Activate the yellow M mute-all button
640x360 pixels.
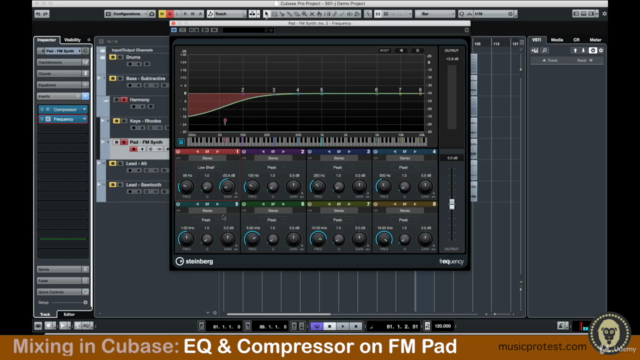[x=162, y=14]
